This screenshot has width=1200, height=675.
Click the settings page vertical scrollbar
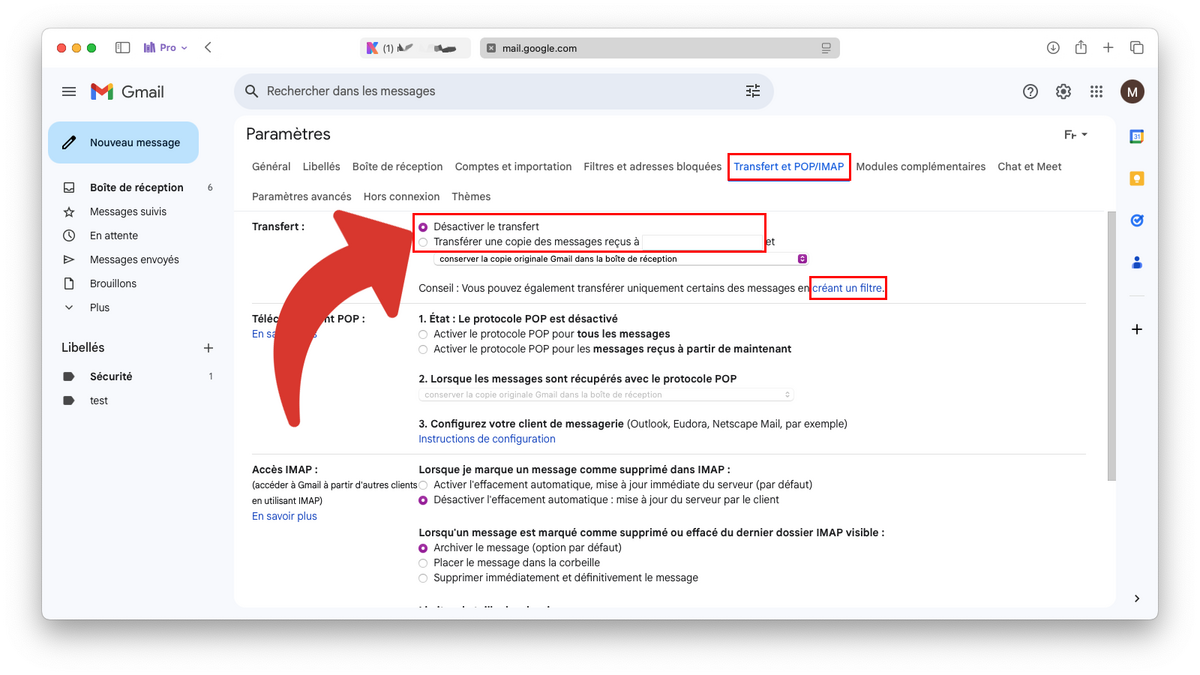1112,346
